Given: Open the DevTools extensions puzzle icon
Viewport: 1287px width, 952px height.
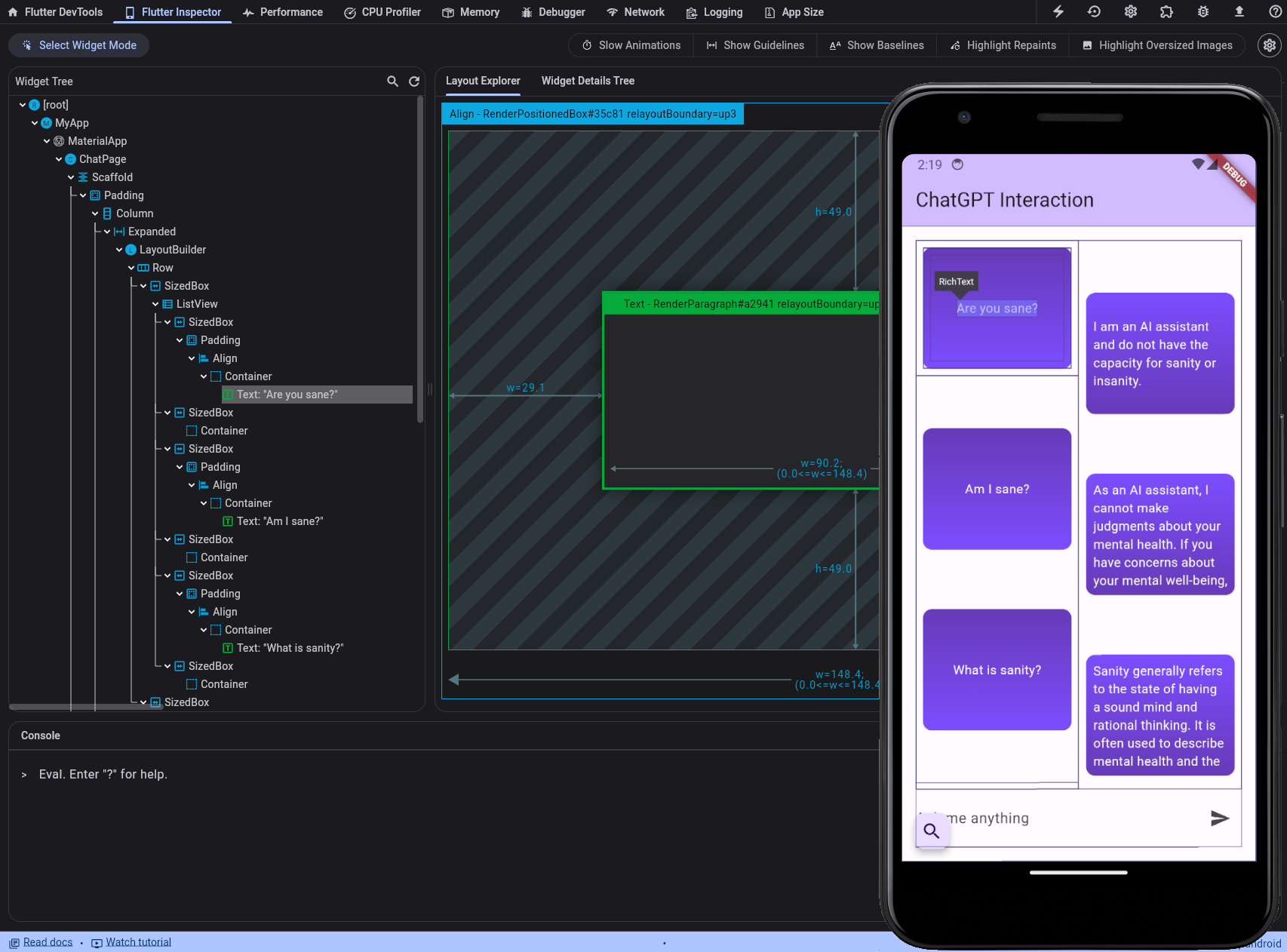Looking at the screenshot, I should [1166, 11].
